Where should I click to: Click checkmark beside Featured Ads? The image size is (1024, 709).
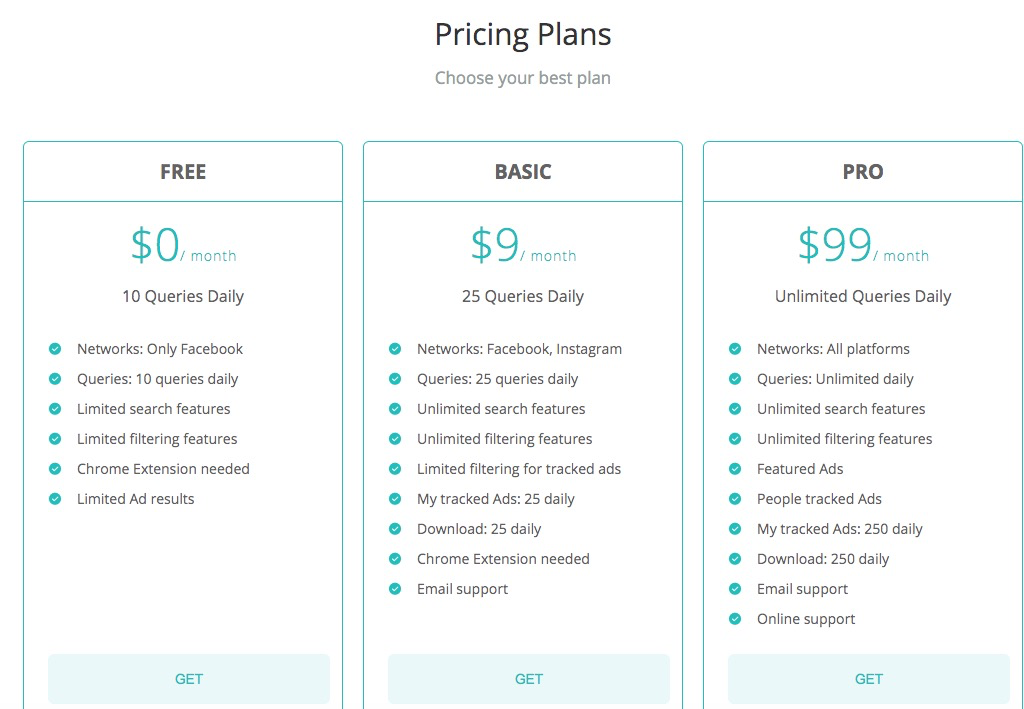pos(735,469)
